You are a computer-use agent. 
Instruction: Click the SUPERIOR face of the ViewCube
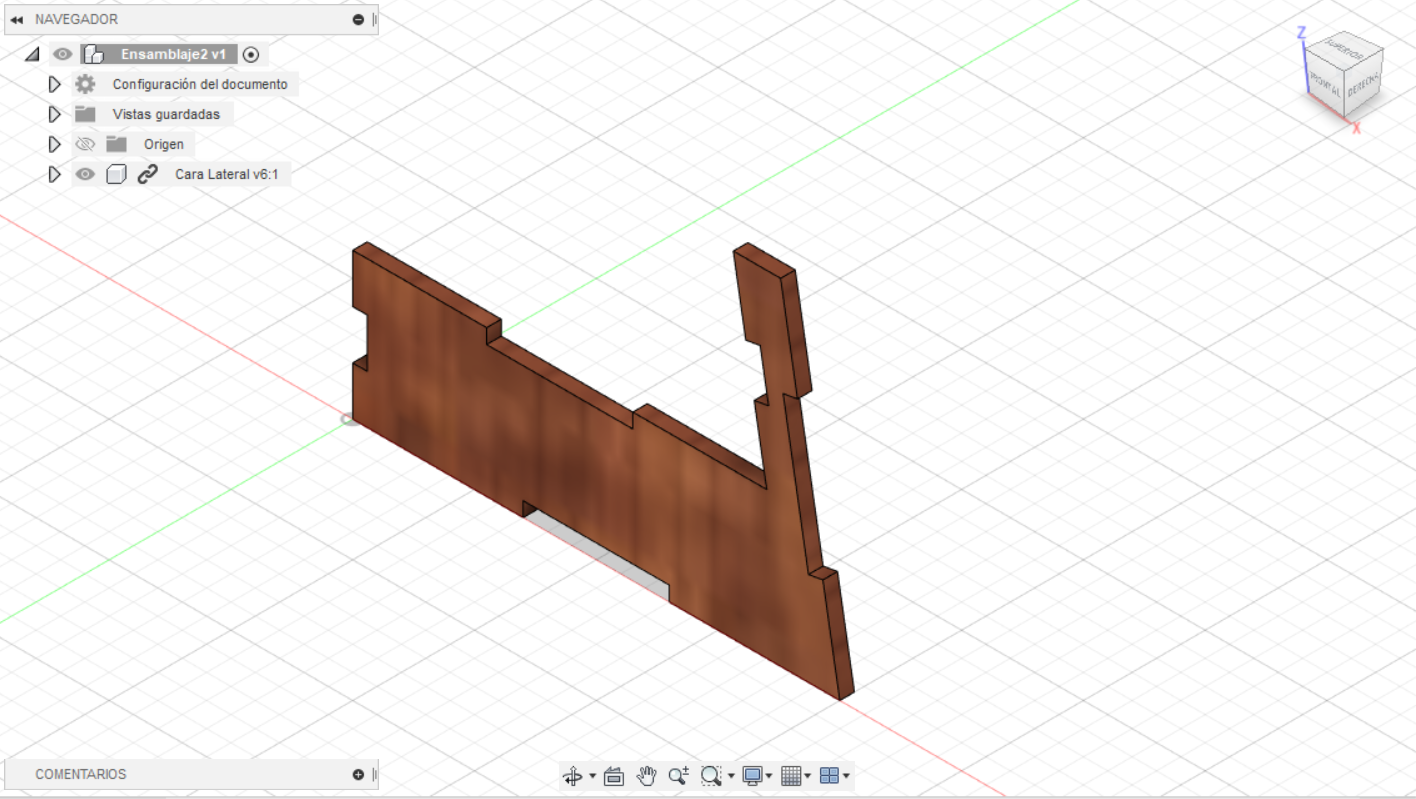coord(1346,50)
